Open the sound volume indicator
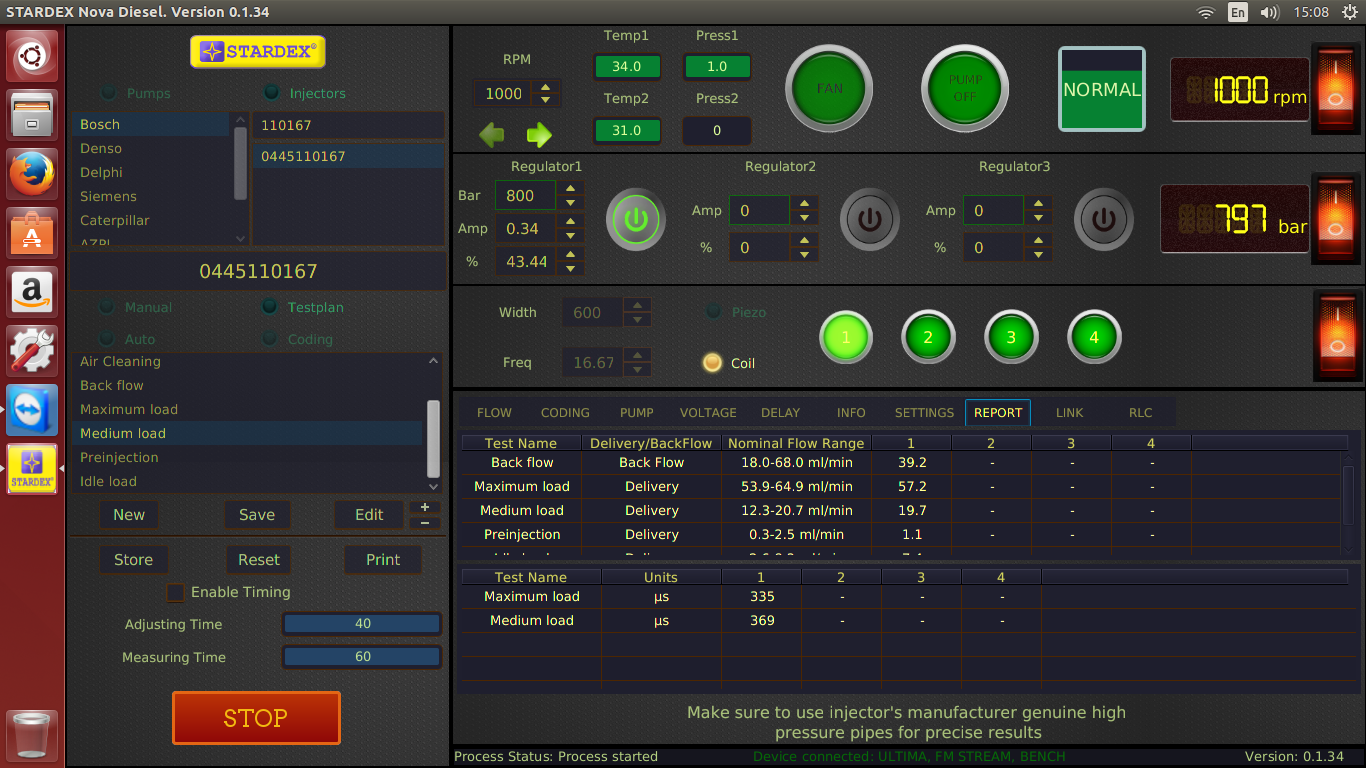The height and width of the screenshot is (768, 1366). (x=1270, y=12)
